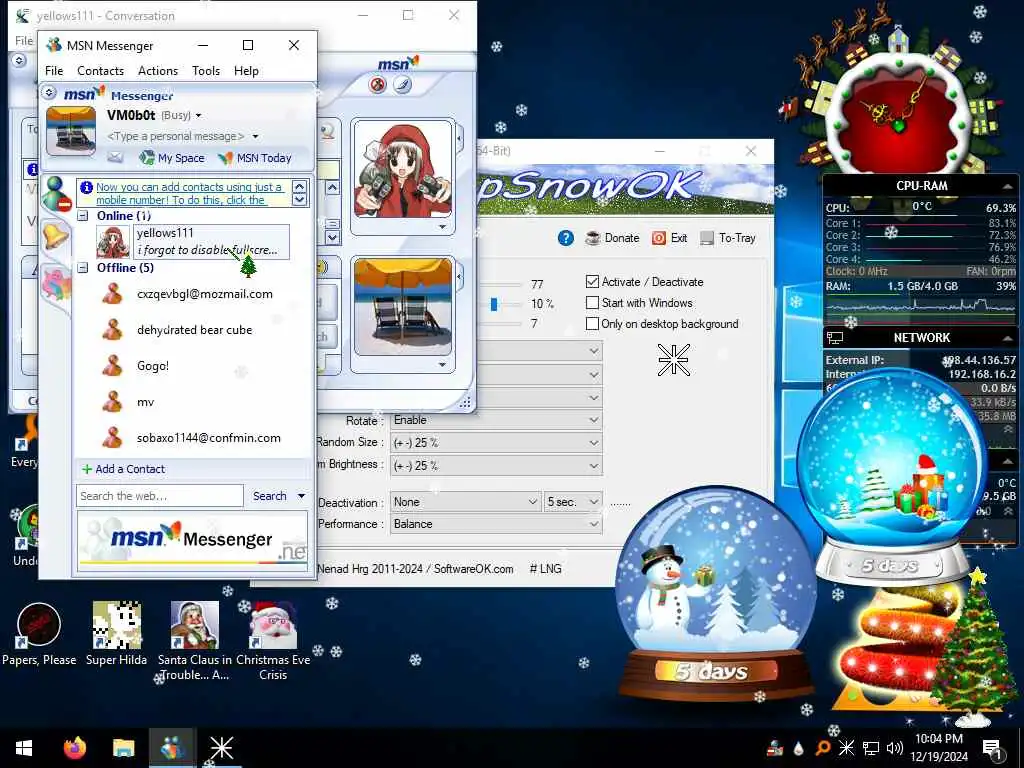Collapse the NETWORK gadget arrow
1024x768 pixels.
1007,338
